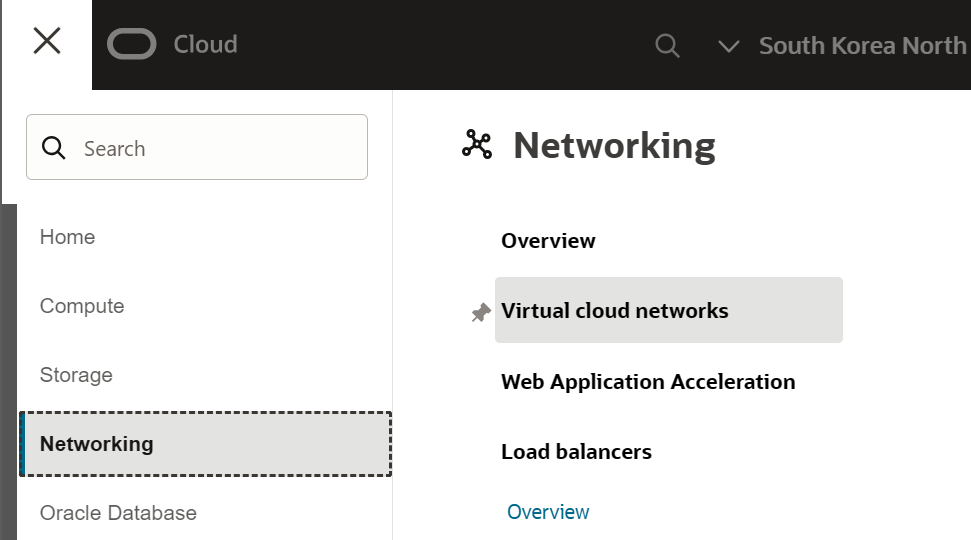Open the search magnifier in the top bar

pos(667,45)
